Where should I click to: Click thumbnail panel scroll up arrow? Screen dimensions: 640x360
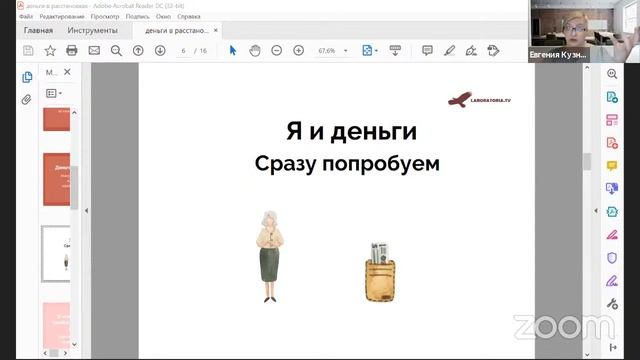pos(74,112)
